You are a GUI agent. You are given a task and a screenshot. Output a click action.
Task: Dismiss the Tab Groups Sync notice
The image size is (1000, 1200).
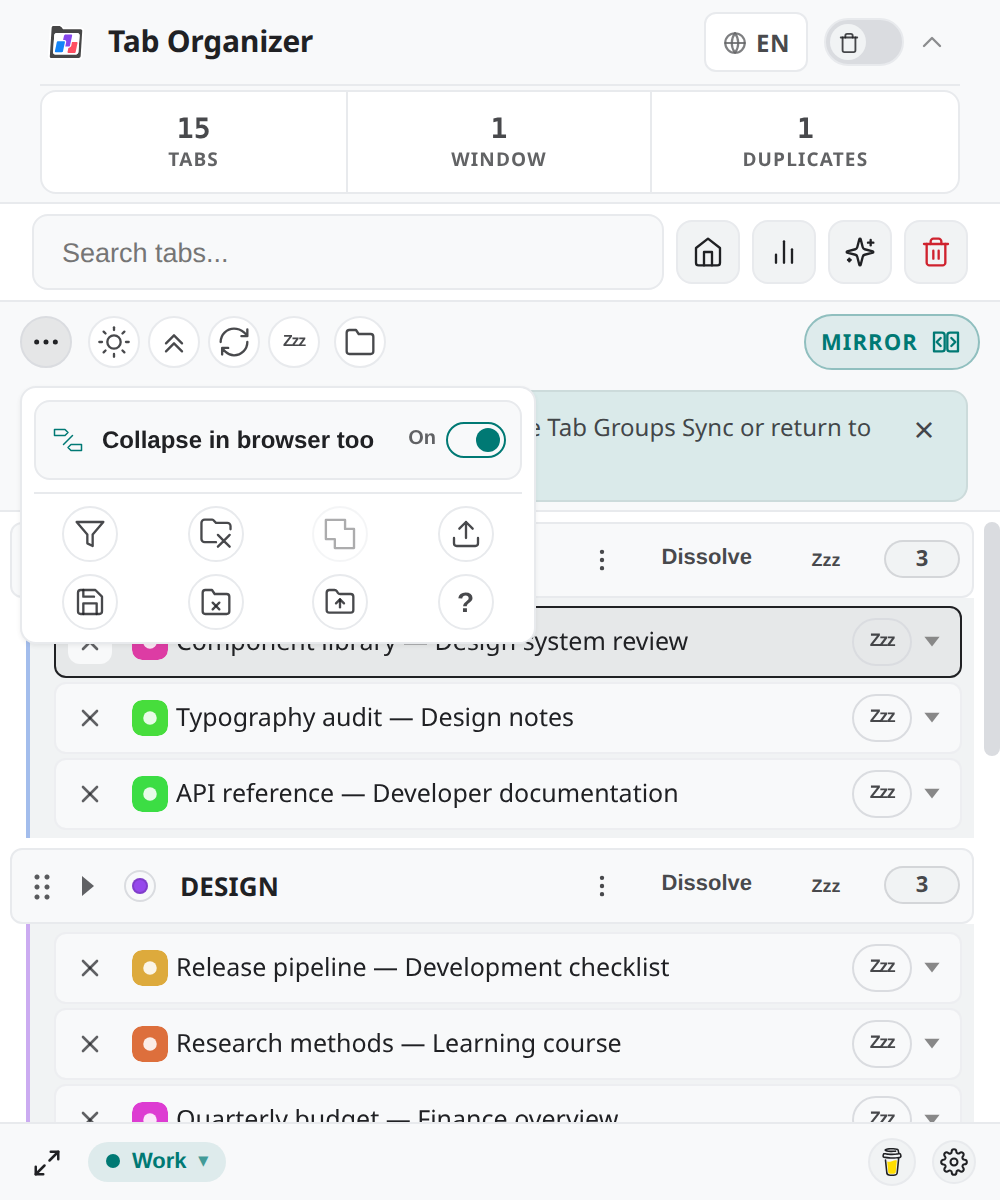point(924,430)
